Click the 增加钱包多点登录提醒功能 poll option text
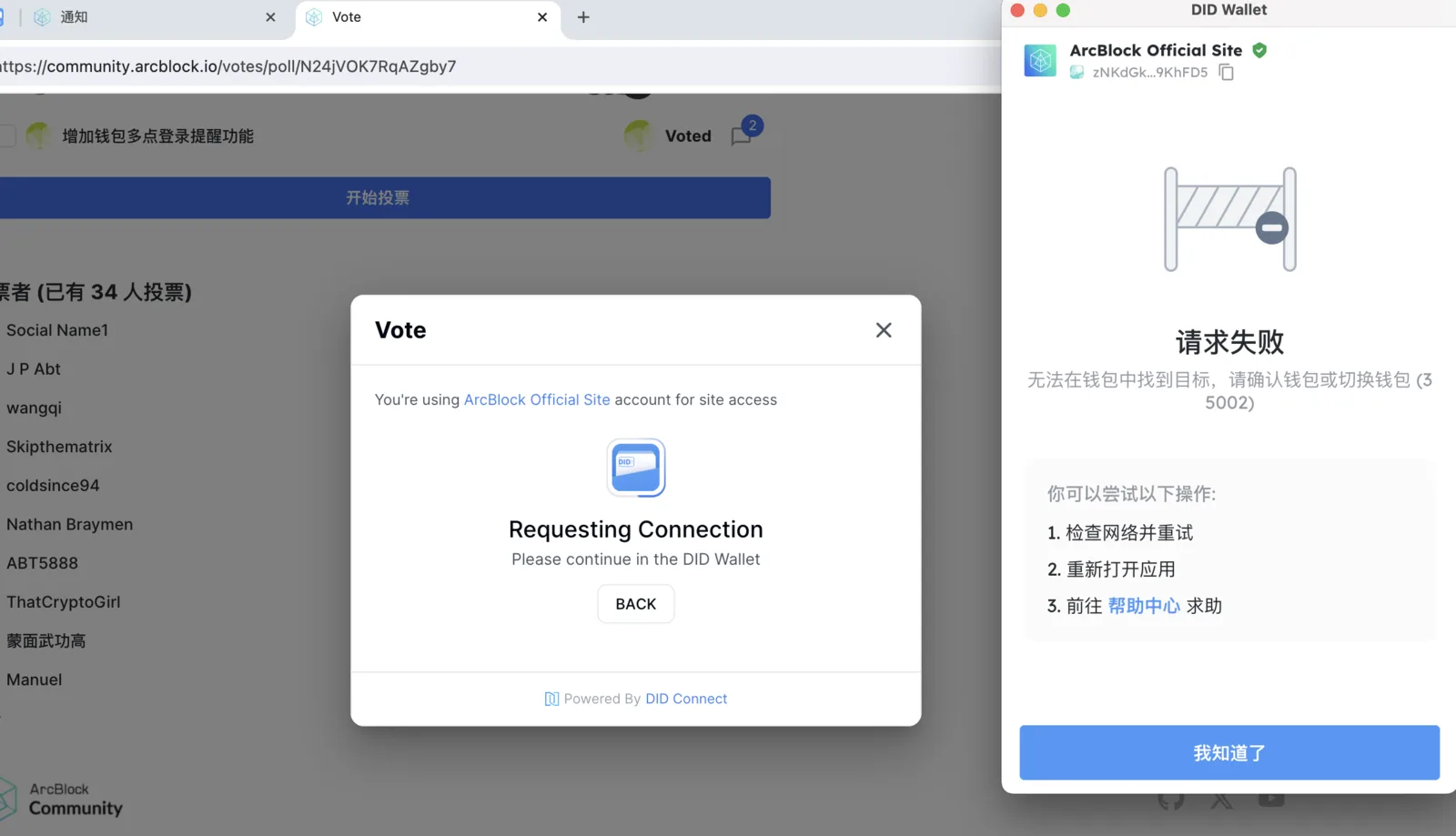1456x836 pixels. [158, 136]
